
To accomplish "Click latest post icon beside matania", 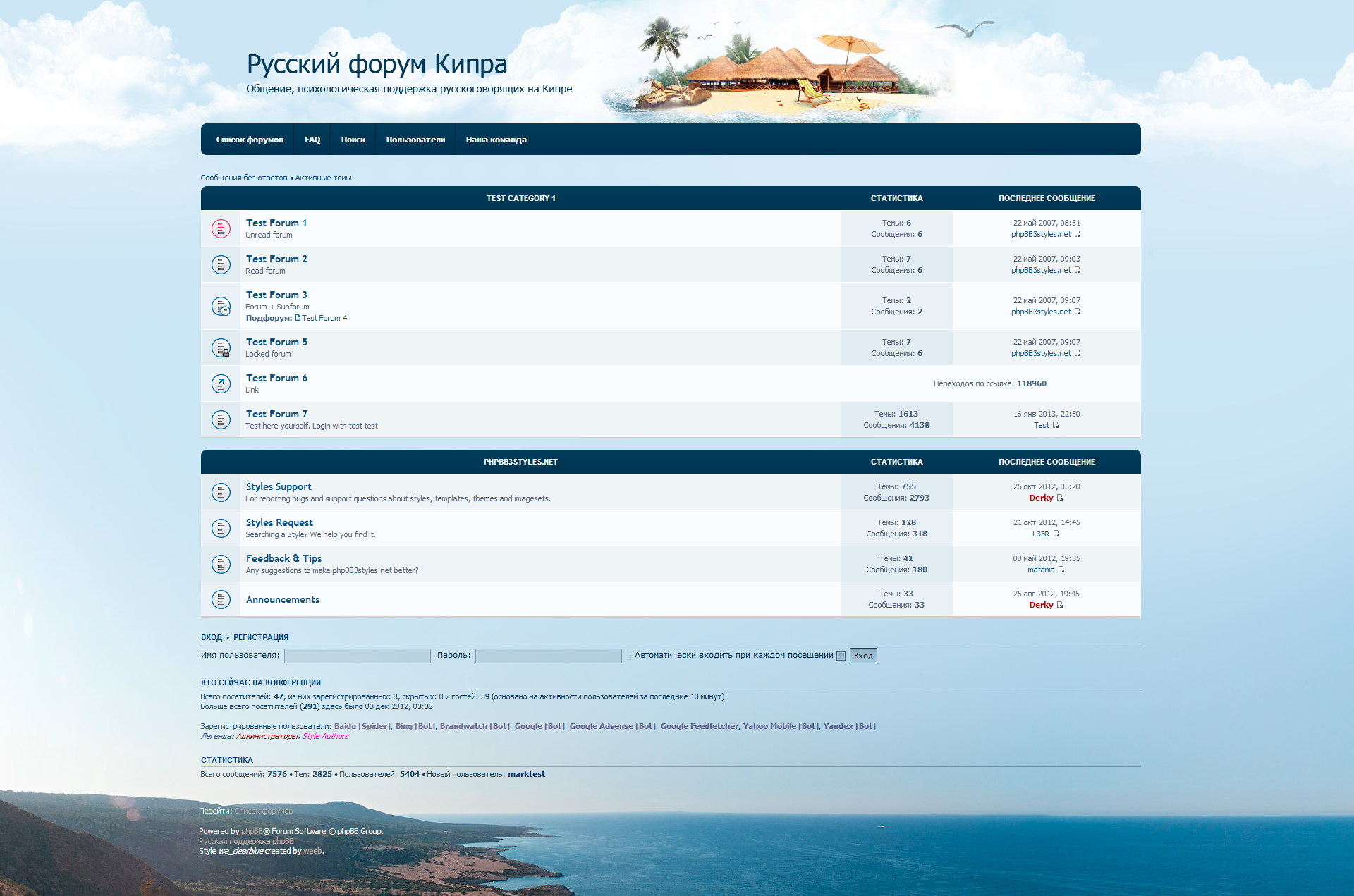I will pyautogui.click(x=1061, y=570).
